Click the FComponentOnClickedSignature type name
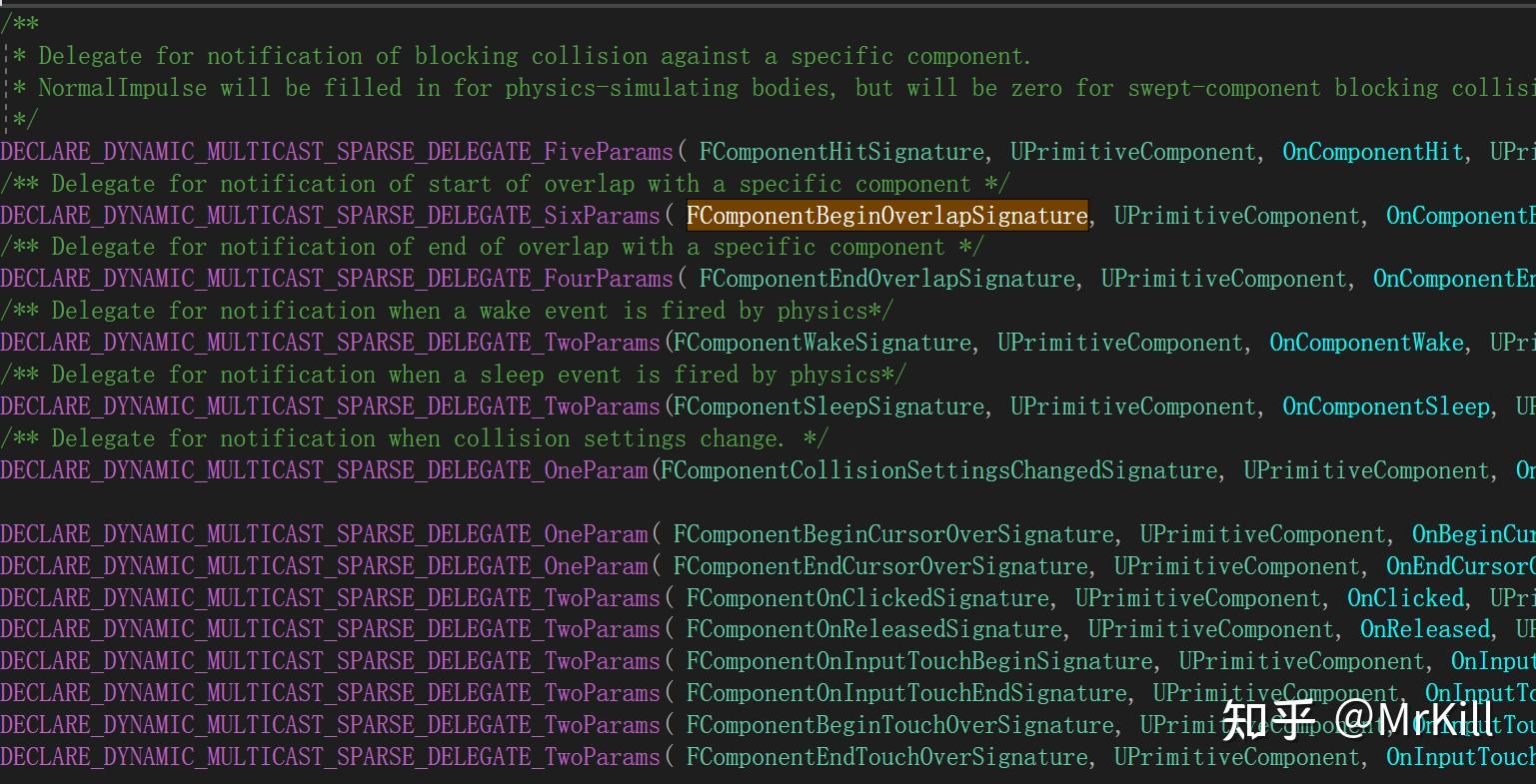The width and height of the screenshot is (1536, 784). click(x=867, y=598)
